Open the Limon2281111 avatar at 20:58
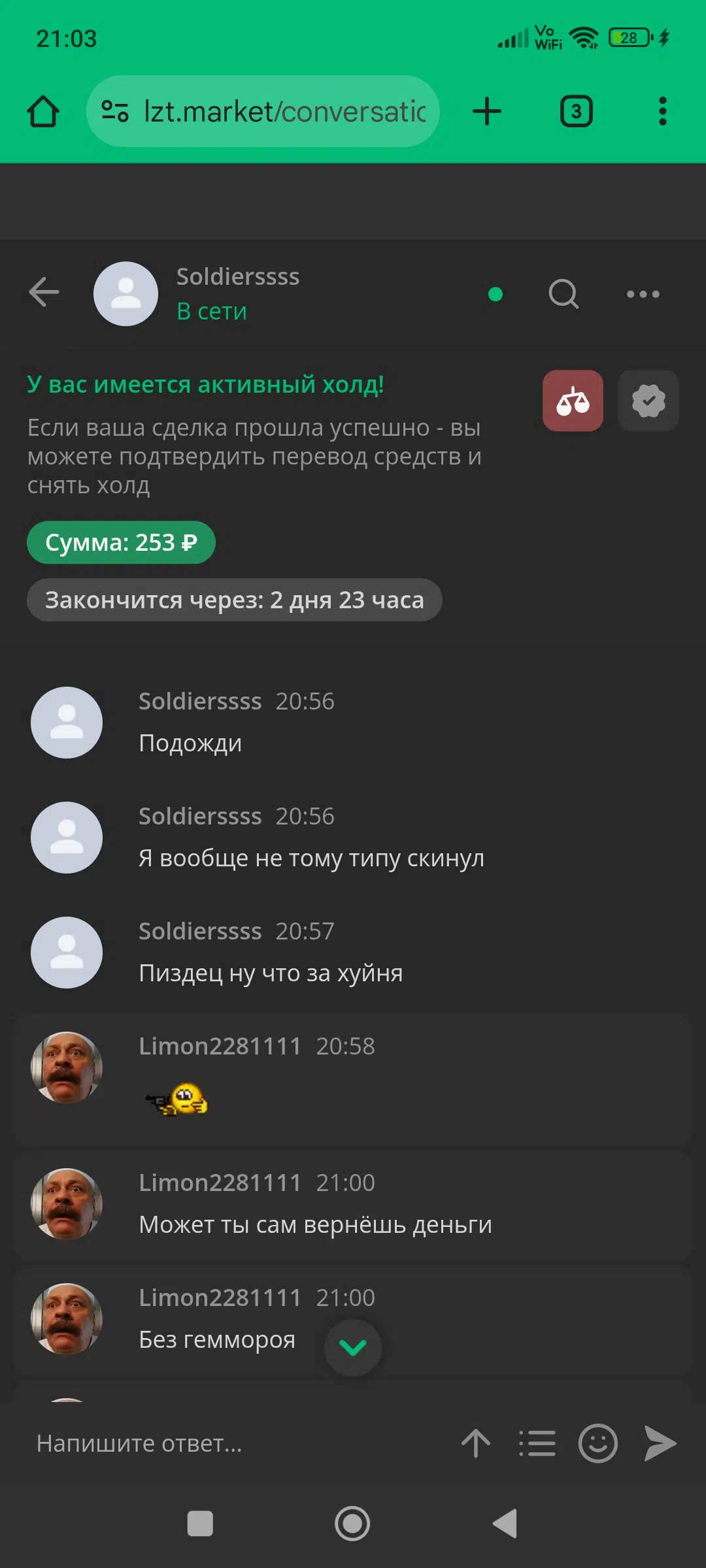706x1568 pixels. 67,1068
